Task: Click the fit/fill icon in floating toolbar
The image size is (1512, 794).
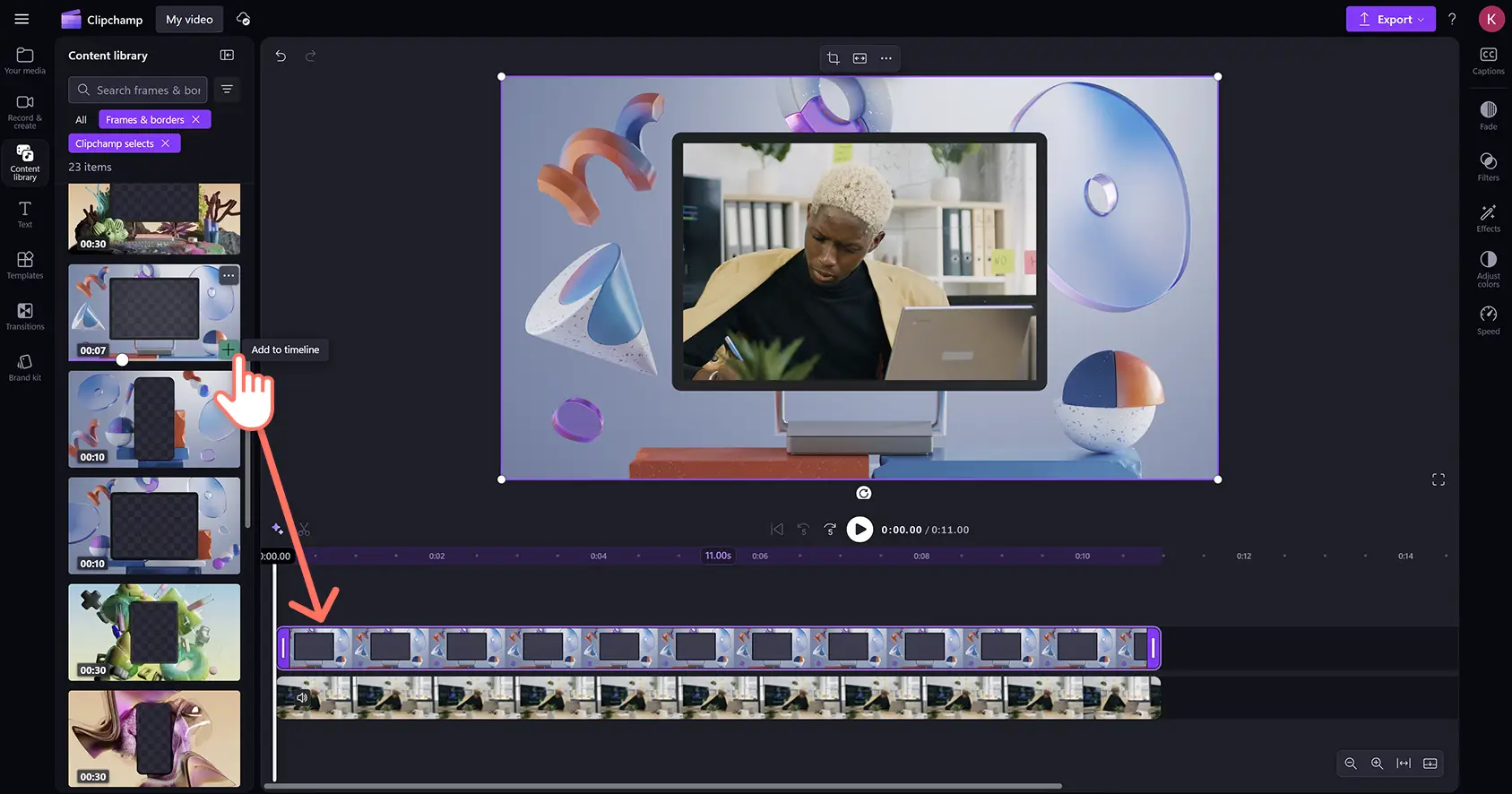Action: pos(860,58)
